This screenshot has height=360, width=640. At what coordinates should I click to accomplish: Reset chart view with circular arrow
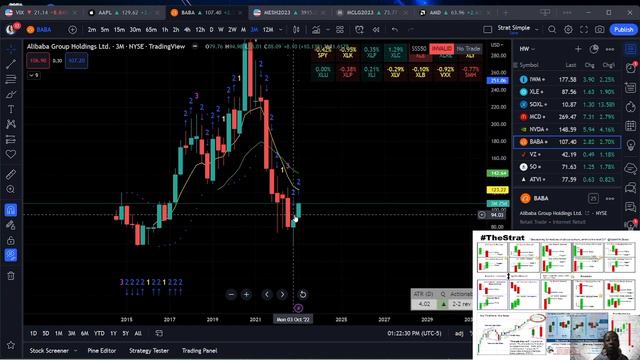[x=302, y=294]
